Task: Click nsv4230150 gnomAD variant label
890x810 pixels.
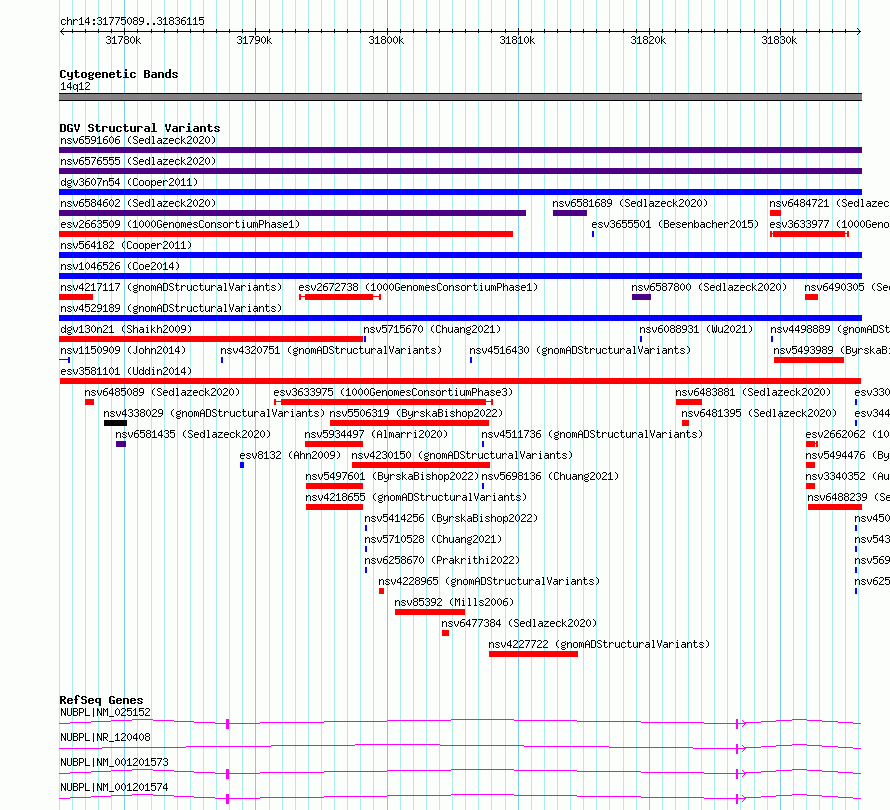Action: (x=462, y=455)
